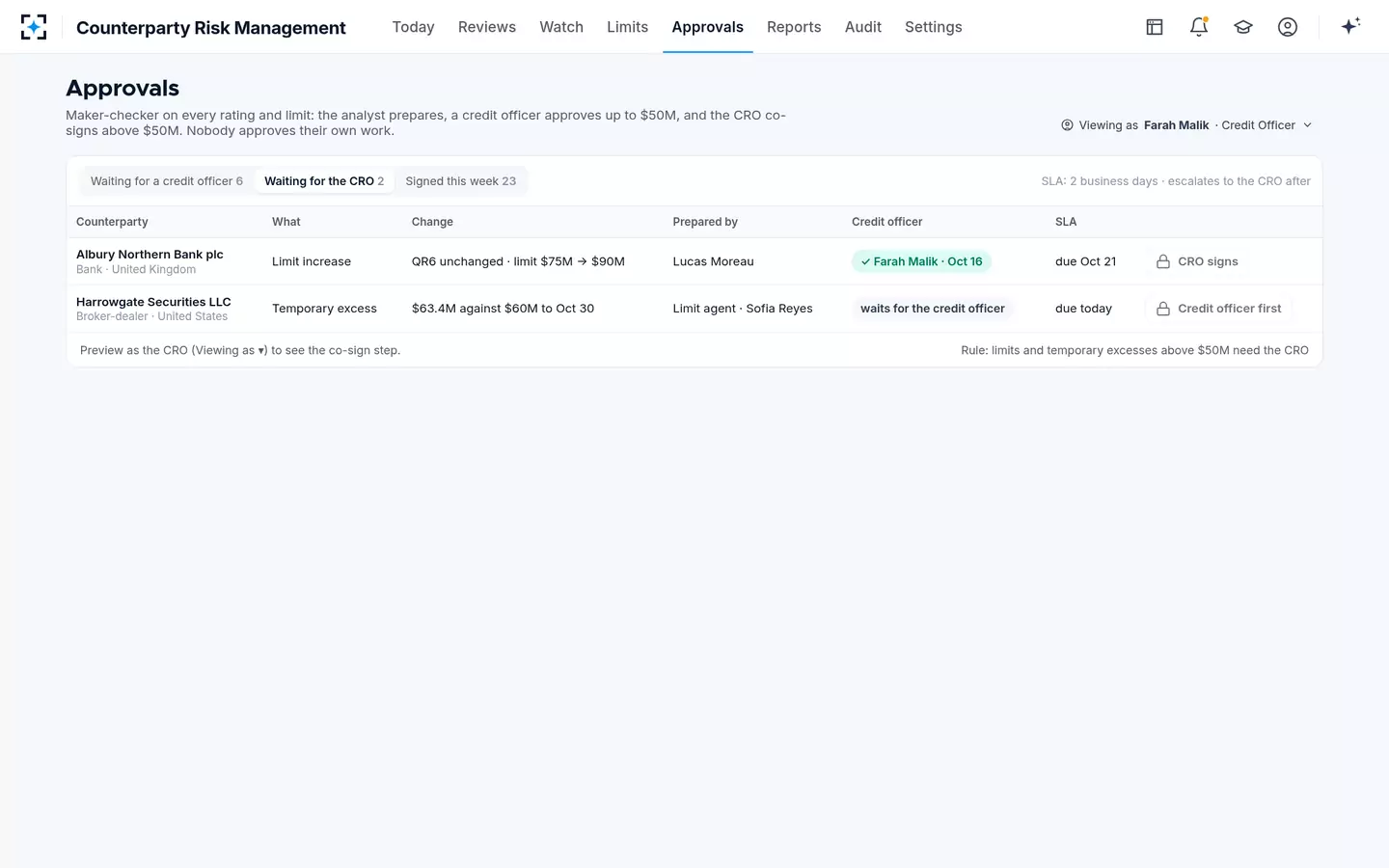The width and height of the screenshot is (1389, 868).
Task: Click the Counterparty Risk Management logo icon
Action: tap(34, 27)
